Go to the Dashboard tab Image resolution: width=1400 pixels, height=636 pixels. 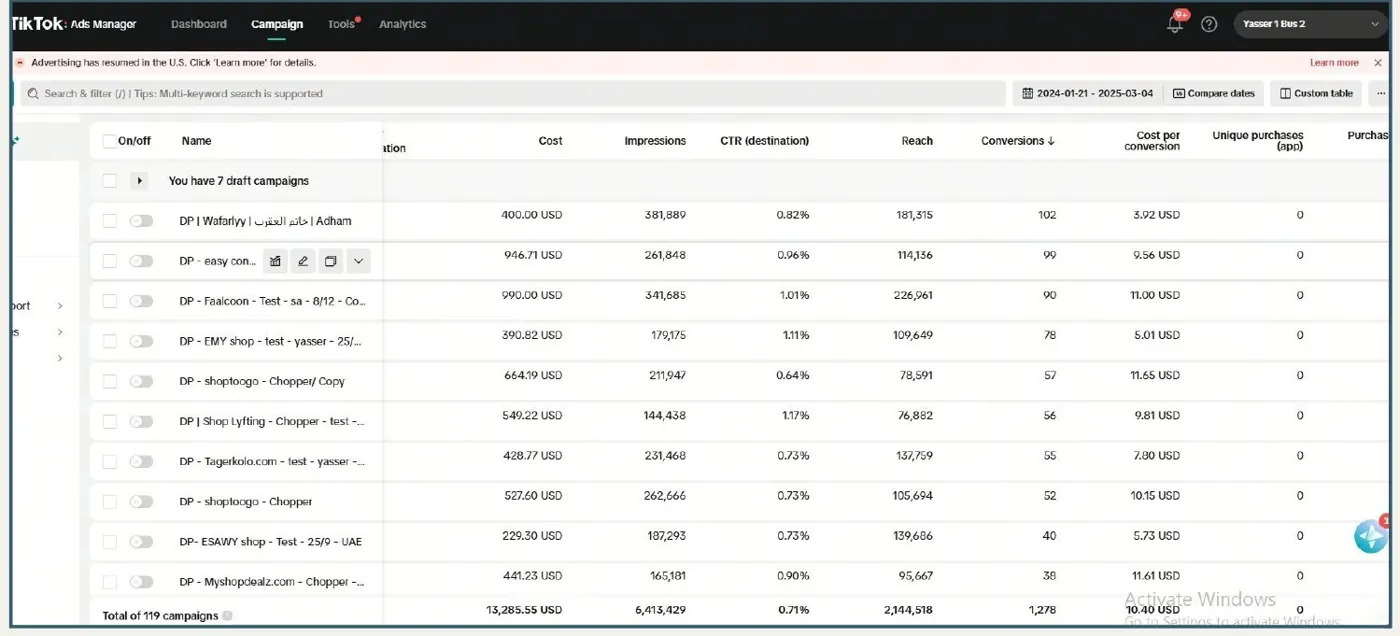tap(199, 24)
